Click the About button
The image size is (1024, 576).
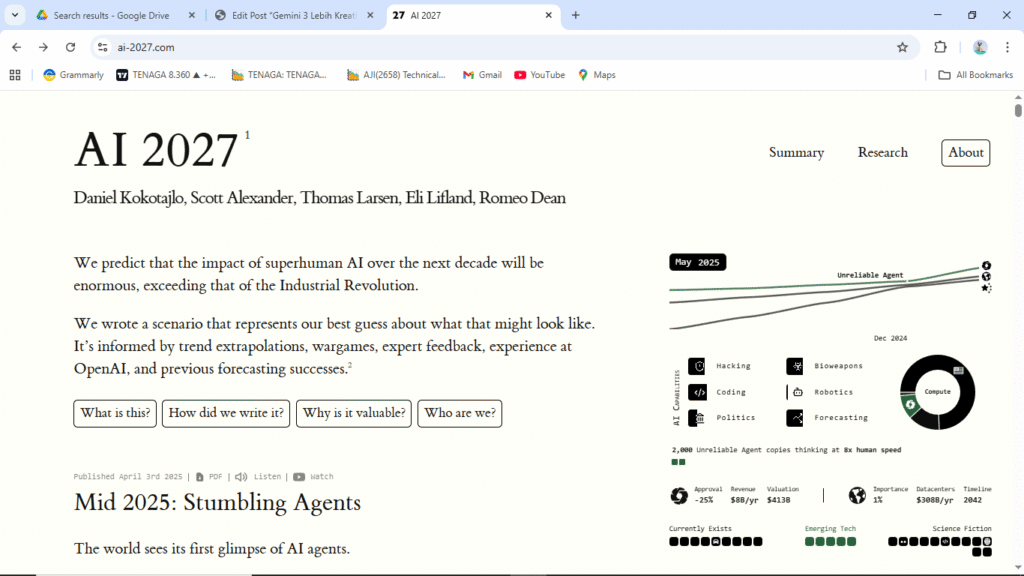(x=965, y=153)
